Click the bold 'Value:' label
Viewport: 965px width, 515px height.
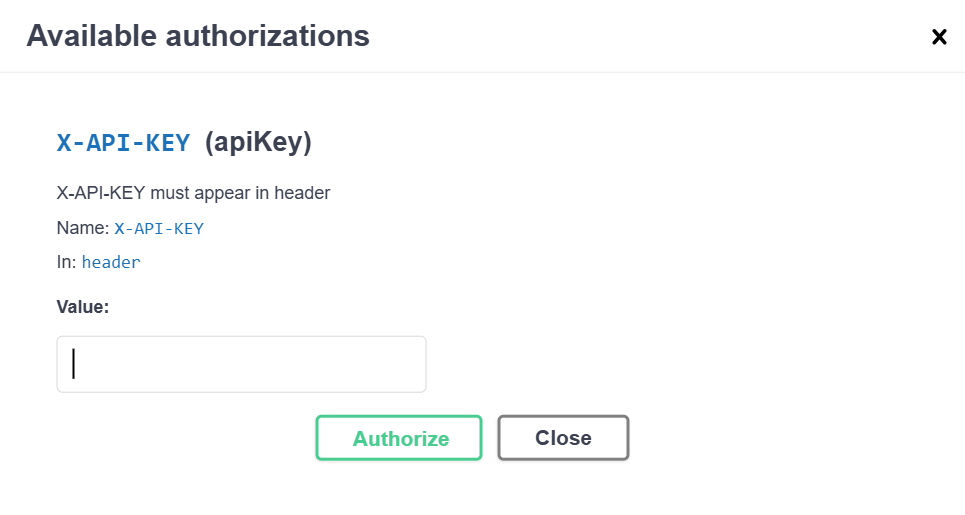point(83,307)
